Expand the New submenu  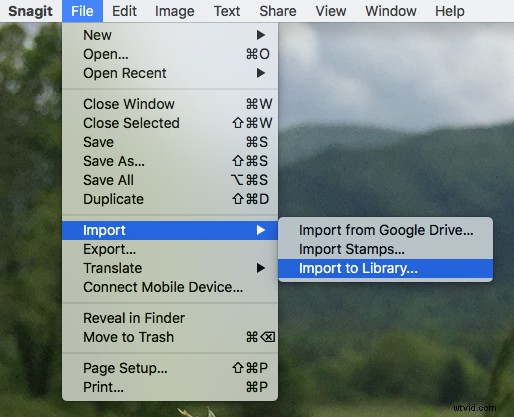tap(170, 35)
